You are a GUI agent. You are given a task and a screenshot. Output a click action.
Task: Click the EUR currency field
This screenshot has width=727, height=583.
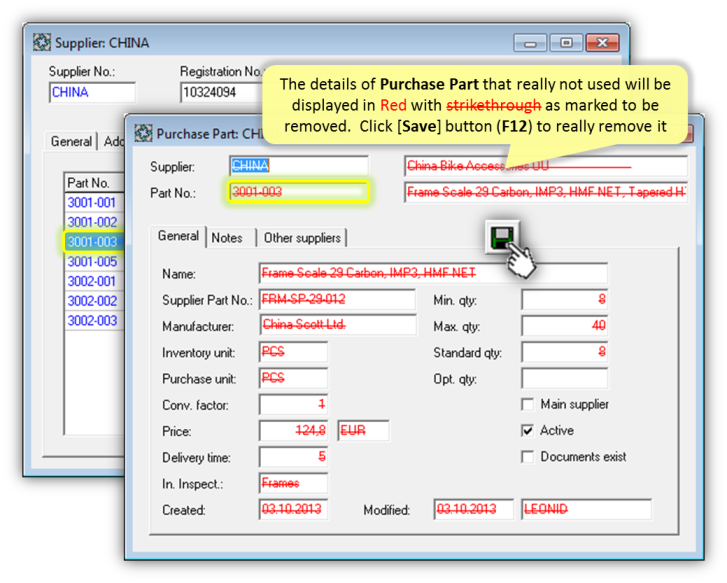(364, 431)
